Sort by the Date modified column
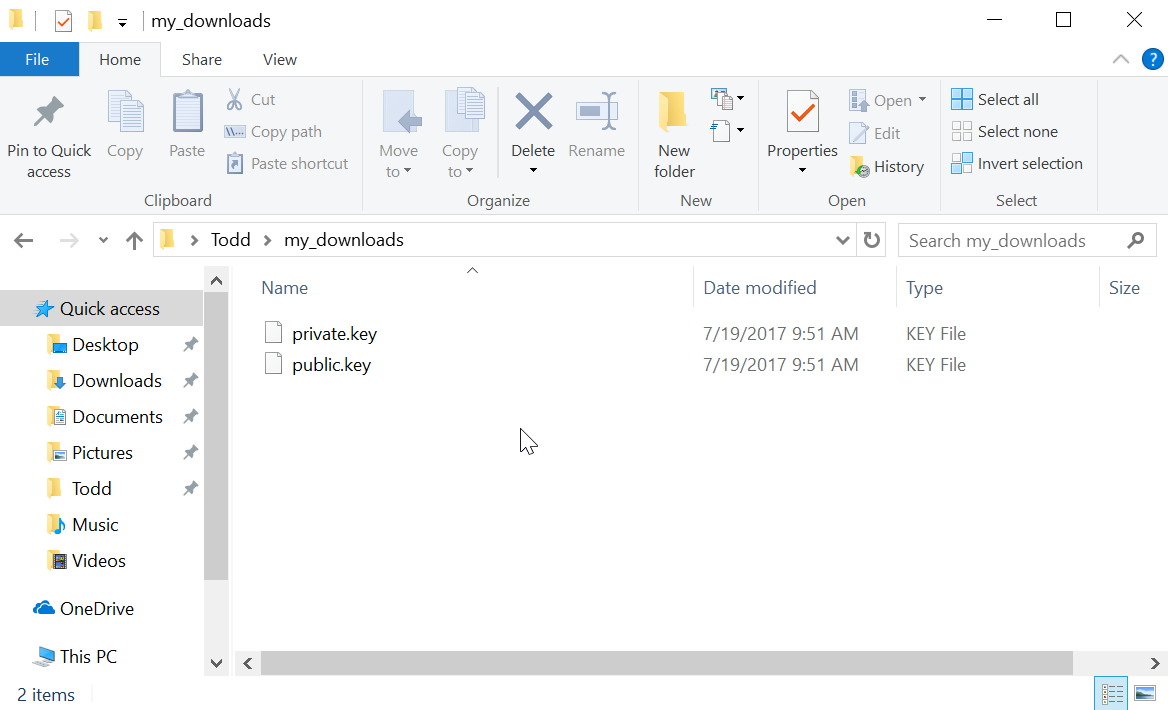 (760, 288)
